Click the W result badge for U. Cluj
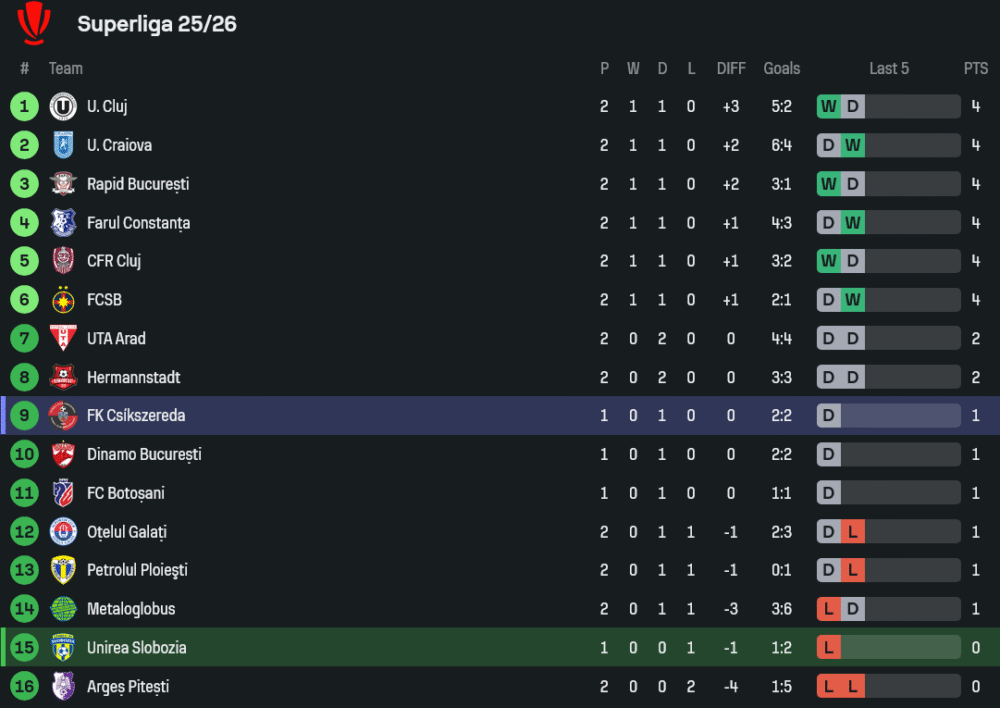Screen dimensions: 1000x708 [x=829, y=107]
